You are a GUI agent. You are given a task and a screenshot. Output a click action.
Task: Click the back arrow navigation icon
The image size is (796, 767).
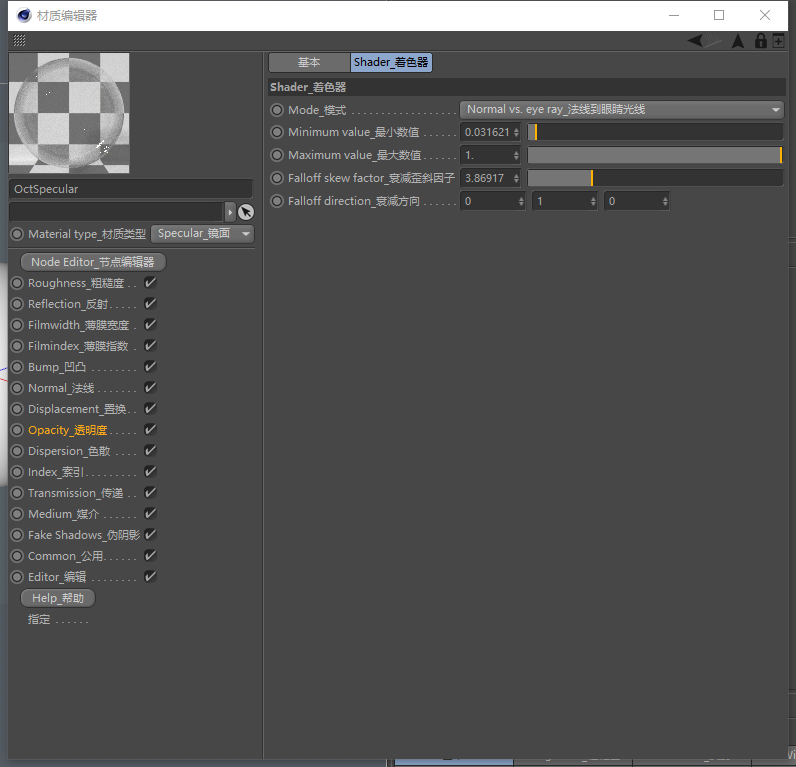point(703,41)
